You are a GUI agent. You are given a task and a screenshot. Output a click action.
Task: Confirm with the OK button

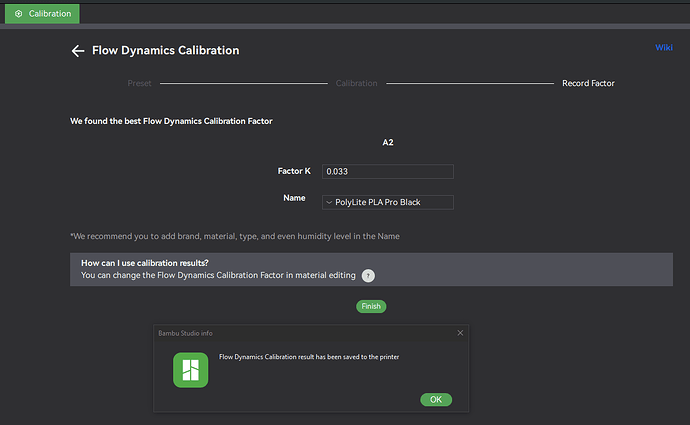[436, 399]
